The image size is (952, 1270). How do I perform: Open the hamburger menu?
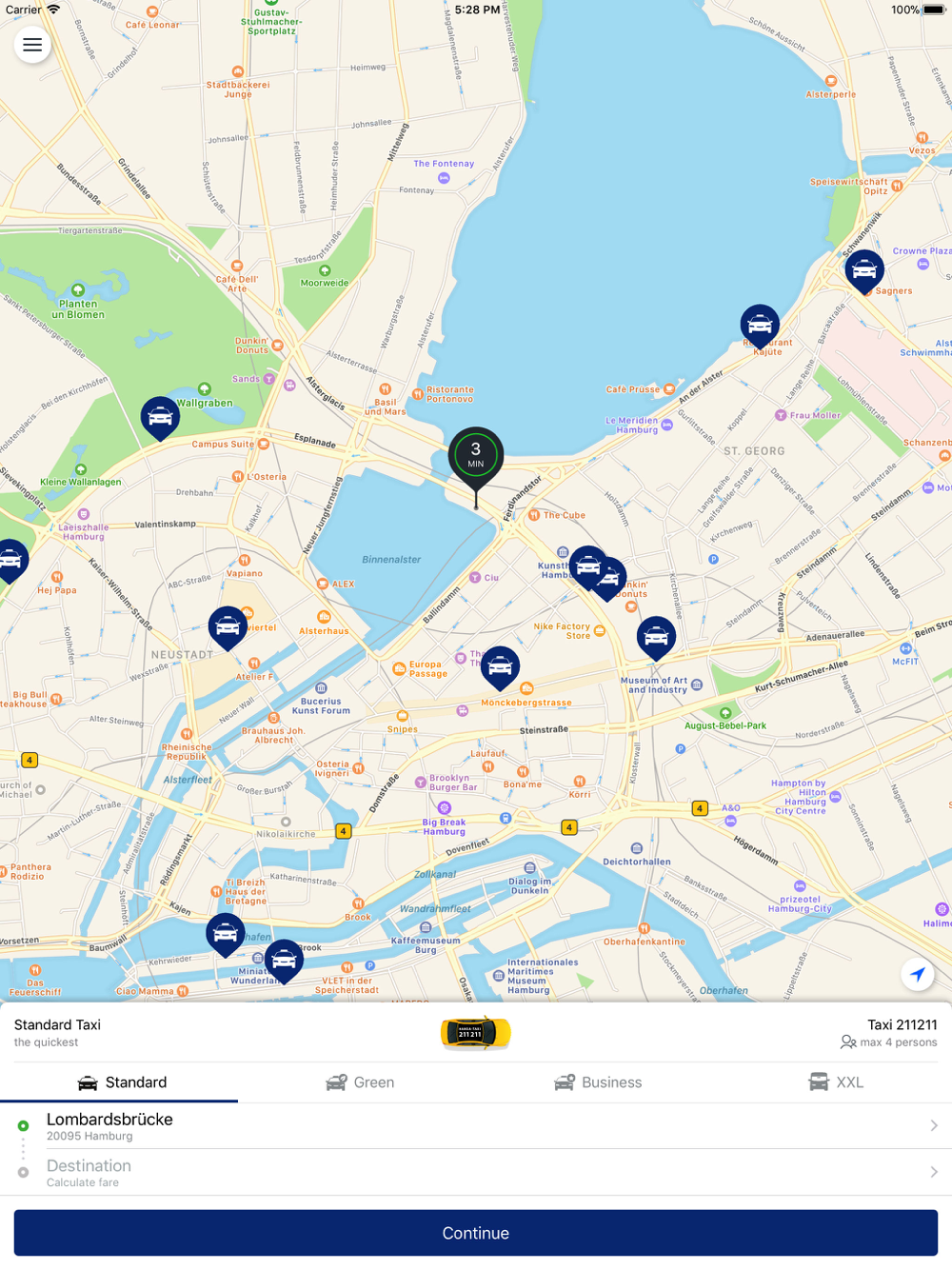32,45
